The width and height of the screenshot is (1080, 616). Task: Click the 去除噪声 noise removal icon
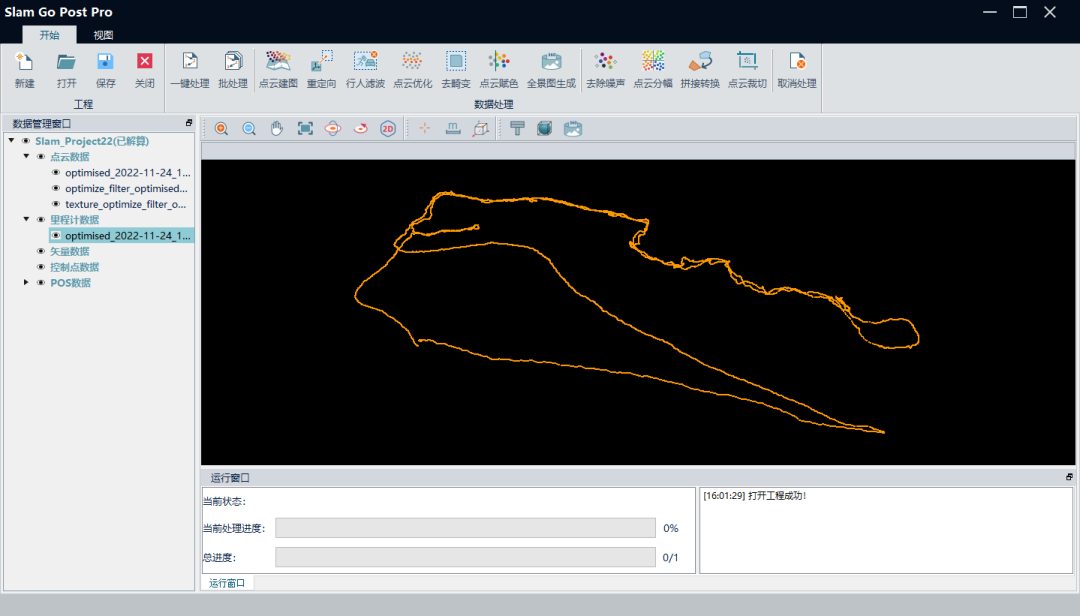(605, 62)
